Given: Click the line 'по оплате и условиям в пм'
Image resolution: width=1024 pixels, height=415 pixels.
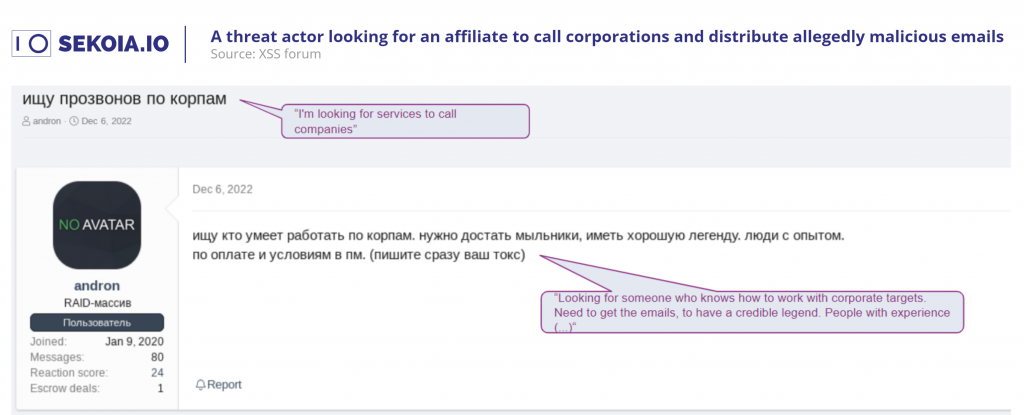Looking at the screenshot, I should click(359, 255).
